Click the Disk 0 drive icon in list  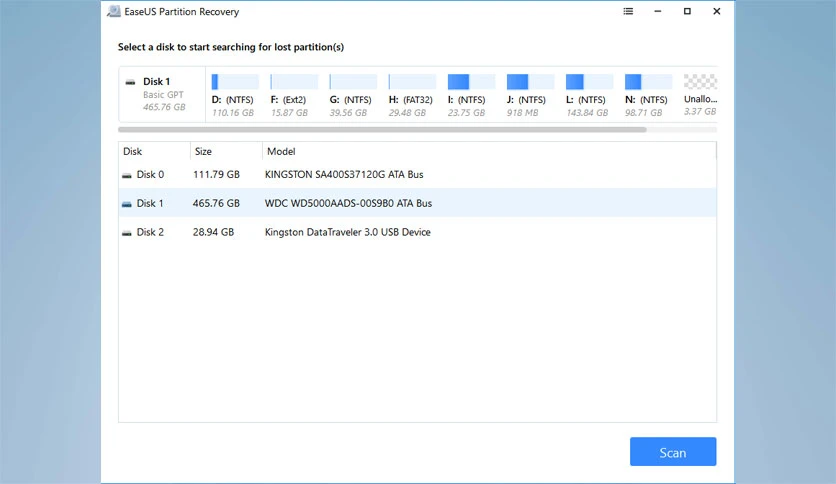(x=126, y=175)
